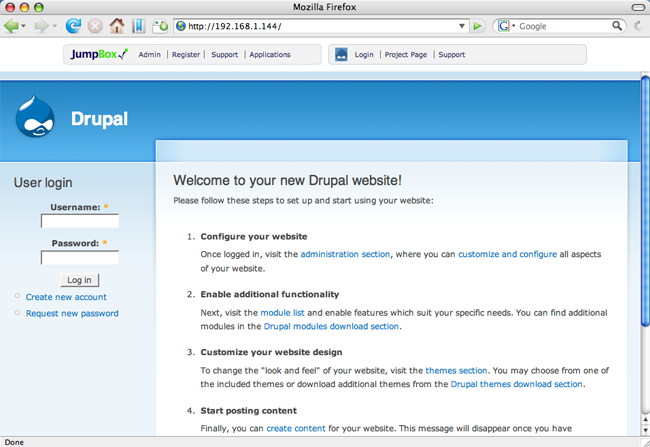Viewport: 650px width, 447px height.
Task: Click the Stop loading icon
Action: coord(95,26)
